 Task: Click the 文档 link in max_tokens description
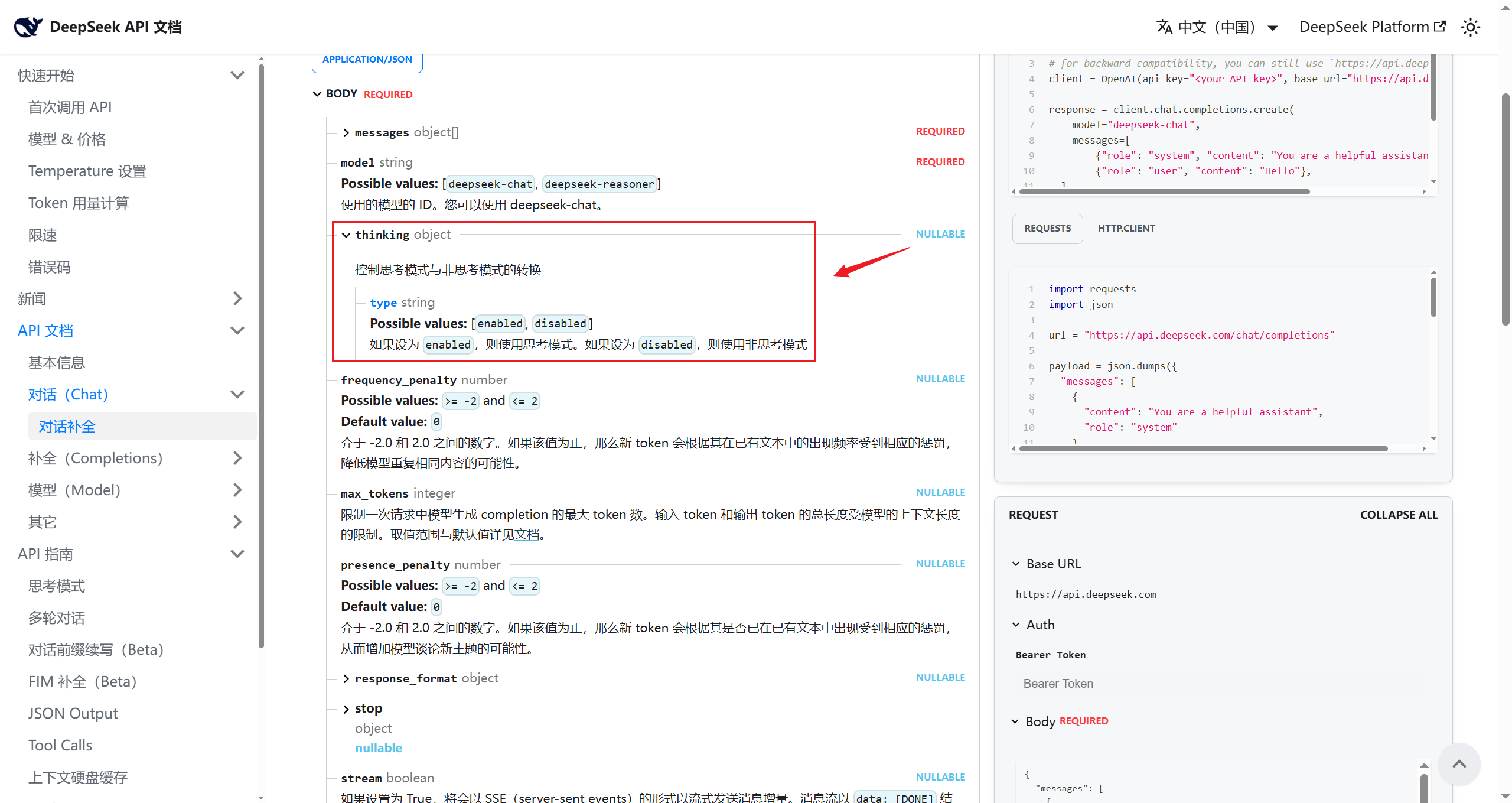pyautogui.click(x=527, y=535)
